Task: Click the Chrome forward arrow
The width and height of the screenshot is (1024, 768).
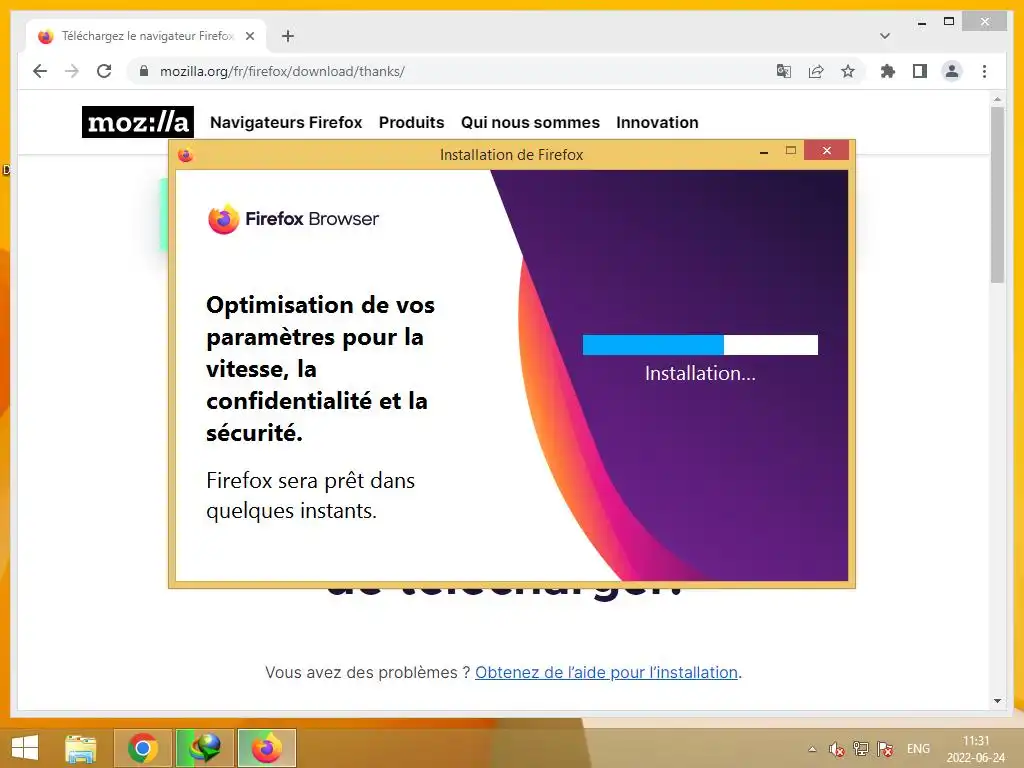Action: click(x=72, y=71)
